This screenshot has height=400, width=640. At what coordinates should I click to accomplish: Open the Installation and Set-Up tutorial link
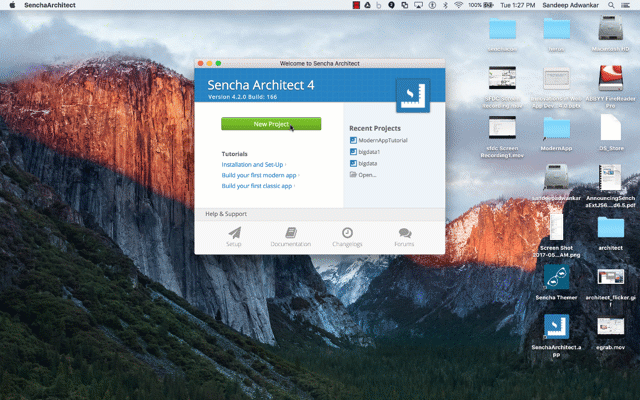click(252, 164)
